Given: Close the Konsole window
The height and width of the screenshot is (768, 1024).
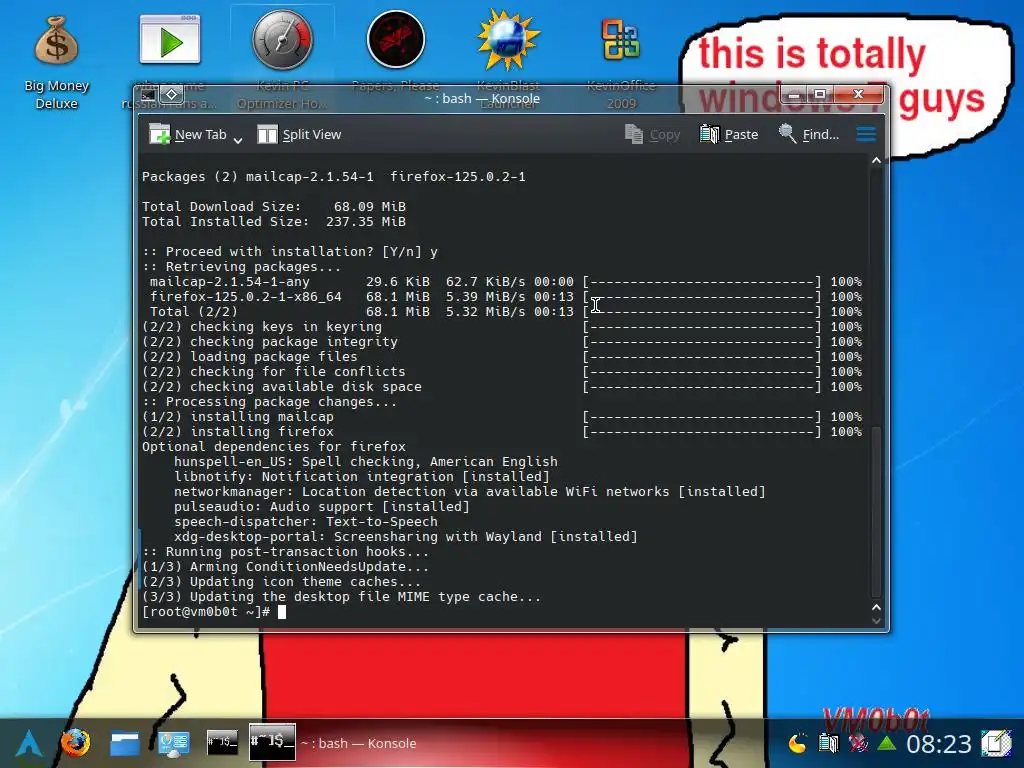Looking at the screenshot, I should pyautogui.click(x=858, y=95).
